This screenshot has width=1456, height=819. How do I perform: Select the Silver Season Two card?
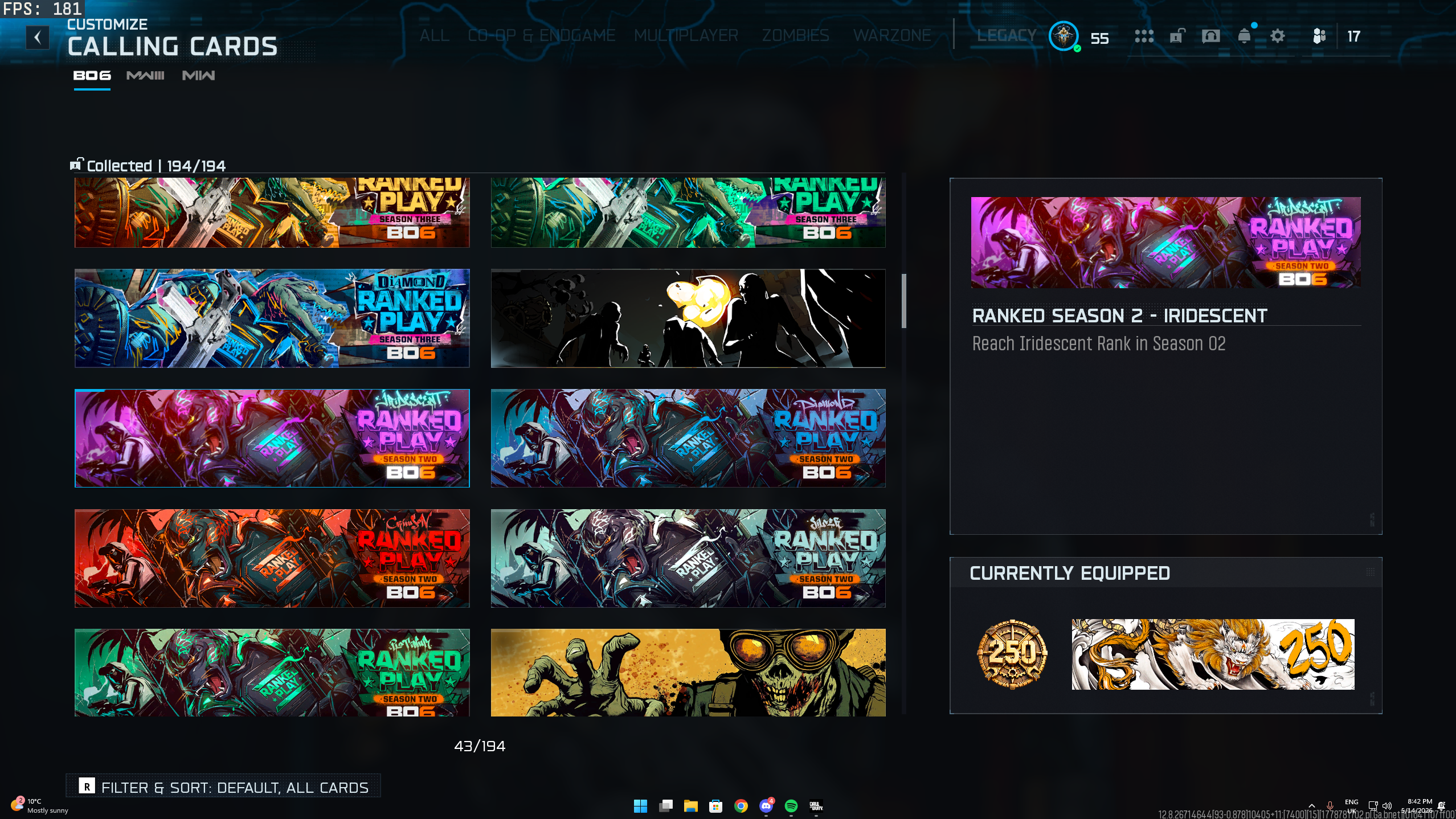pyautogui.click(x=688, y=558)
